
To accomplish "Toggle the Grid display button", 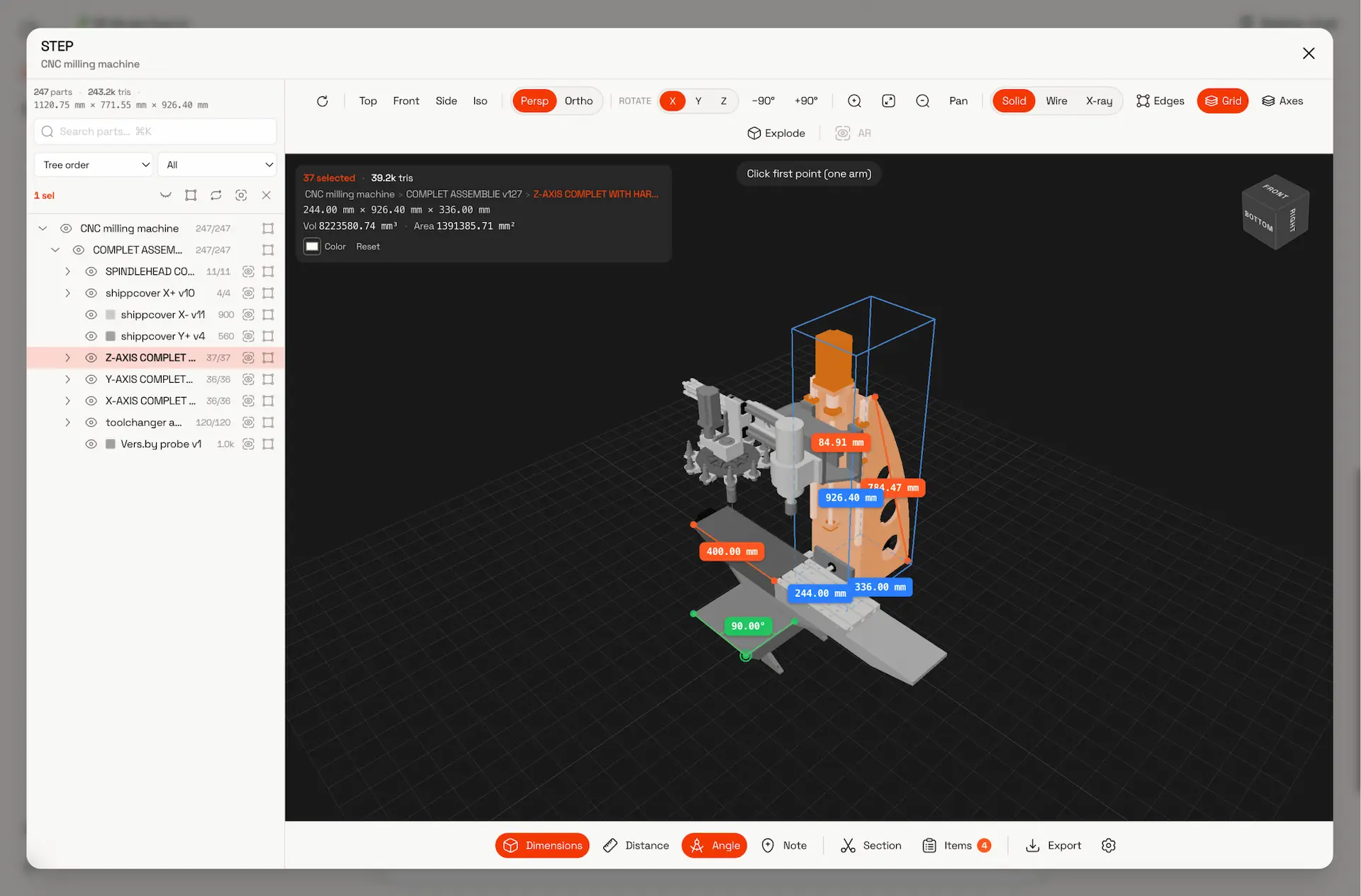I will pyautogui.click(x=1223, y=101).
